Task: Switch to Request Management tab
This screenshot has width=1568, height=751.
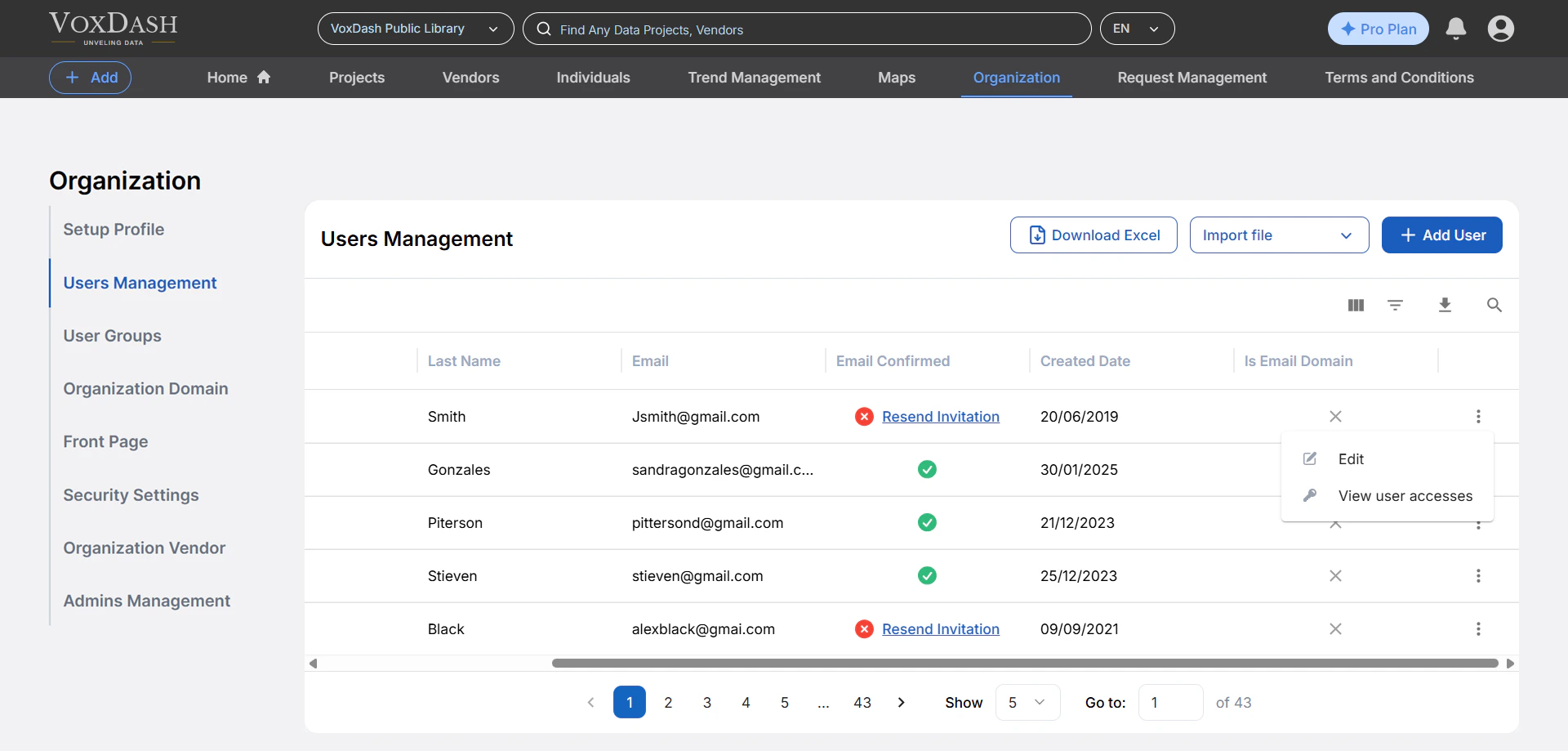Action: (1192, 78)
